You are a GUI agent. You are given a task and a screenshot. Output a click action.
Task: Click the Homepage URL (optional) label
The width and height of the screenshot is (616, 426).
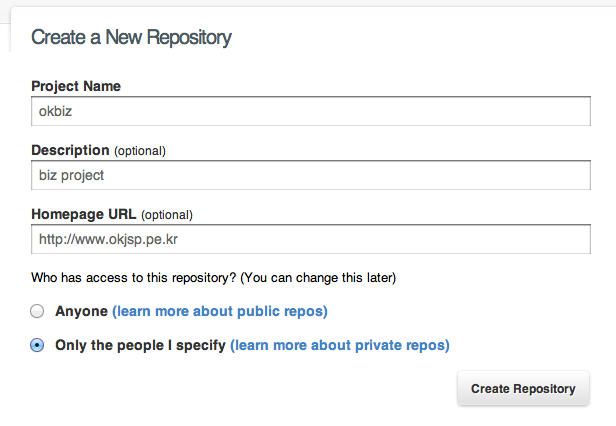click(x=112, y=215)
